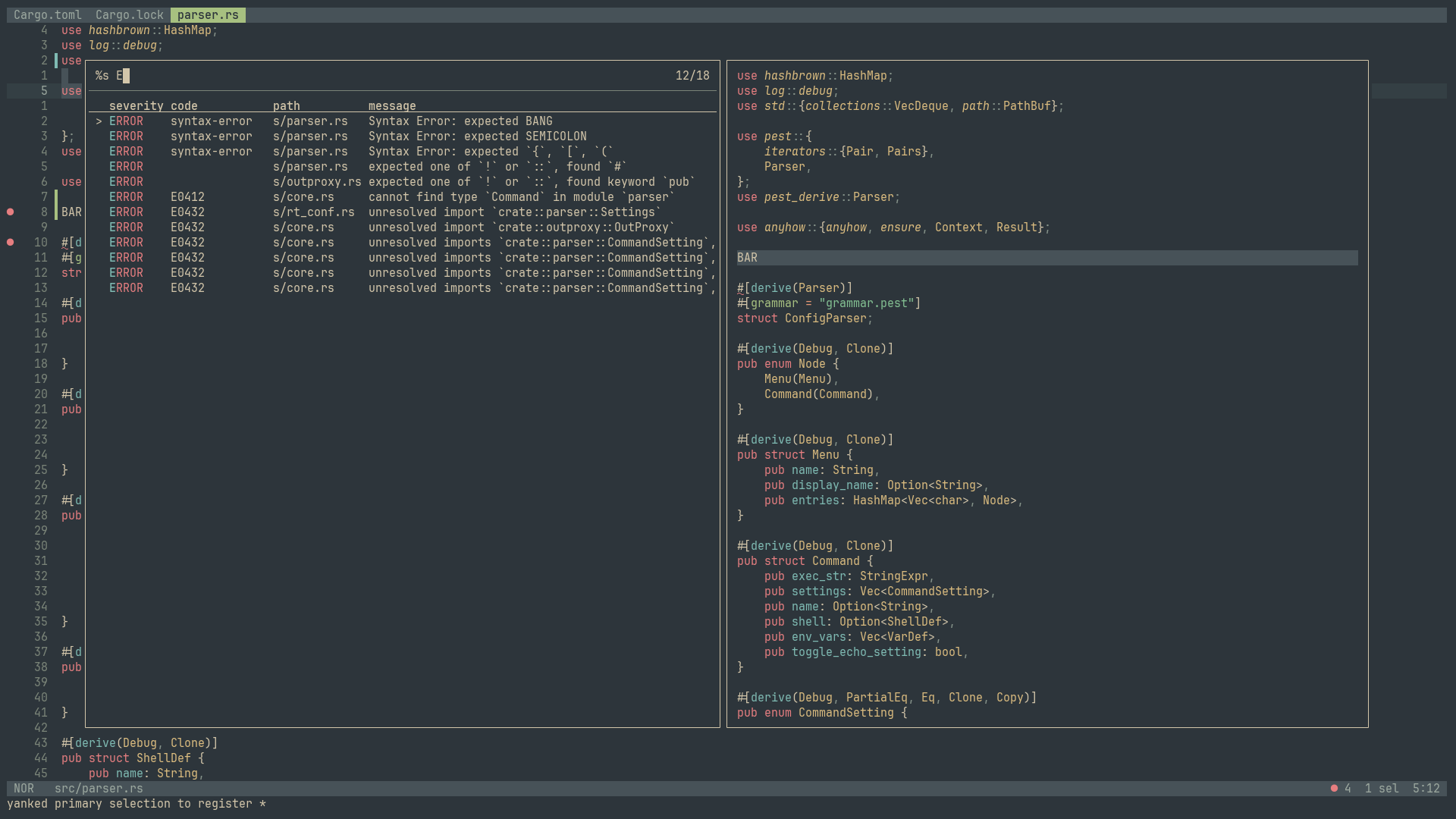Click the red diagnostic dot on line 8

click(x=11, y=212)
